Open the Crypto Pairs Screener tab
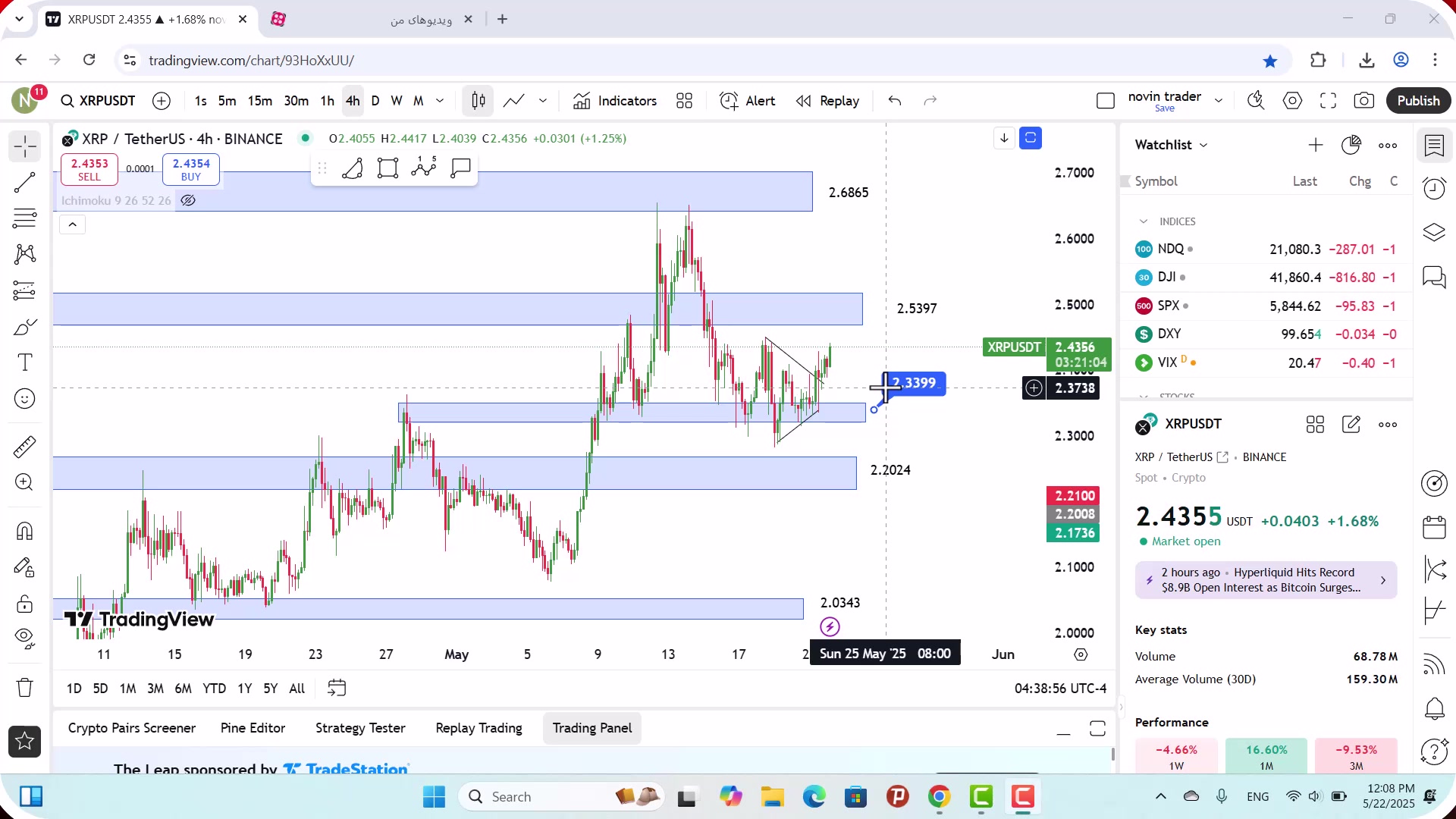The width and height of the screenshot is (1456, 819). 132,728
